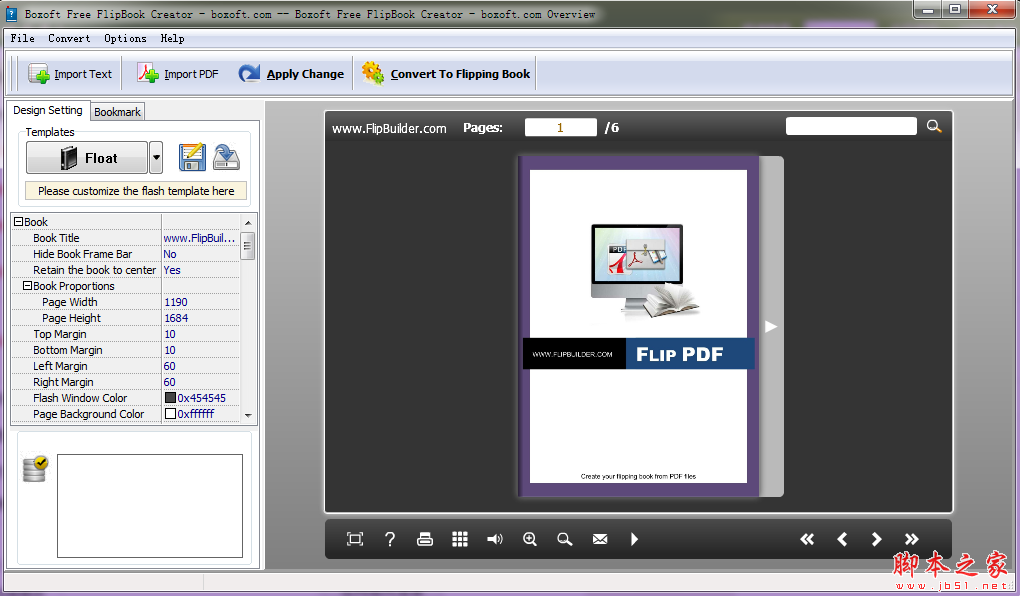The width and height of the screenshot is (1020, 597).
Task: Open the Float template dropdown
Action: tap(156, 157)
